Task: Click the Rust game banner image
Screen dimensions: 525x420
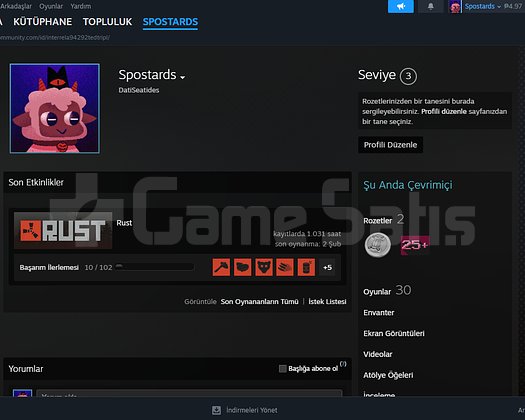Action: [x=63, y=230]
